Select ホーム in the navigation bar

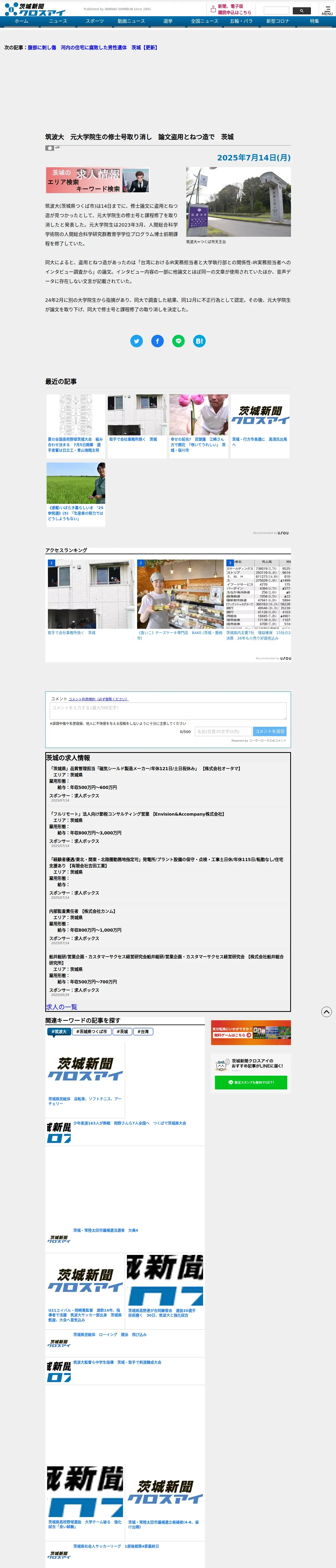point(21,21)
